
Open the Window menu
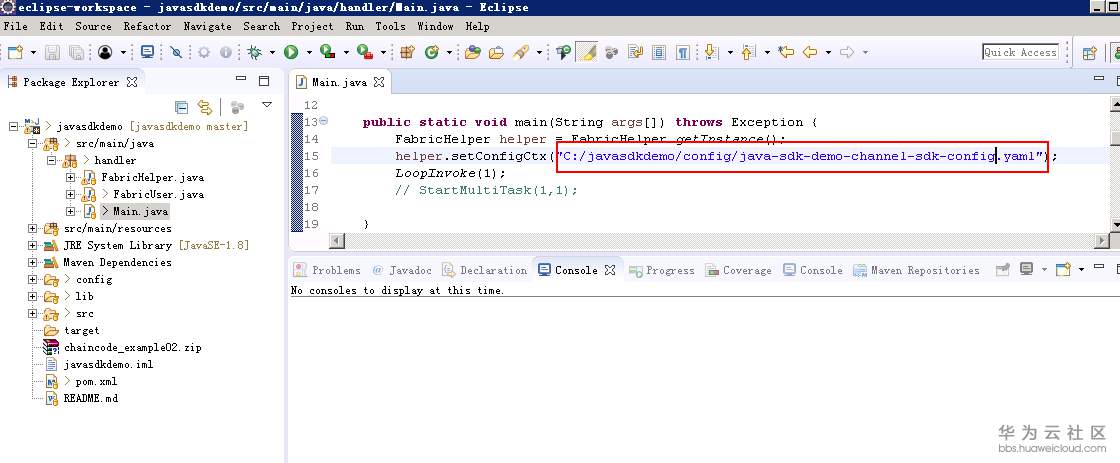(x=435, y=26)
